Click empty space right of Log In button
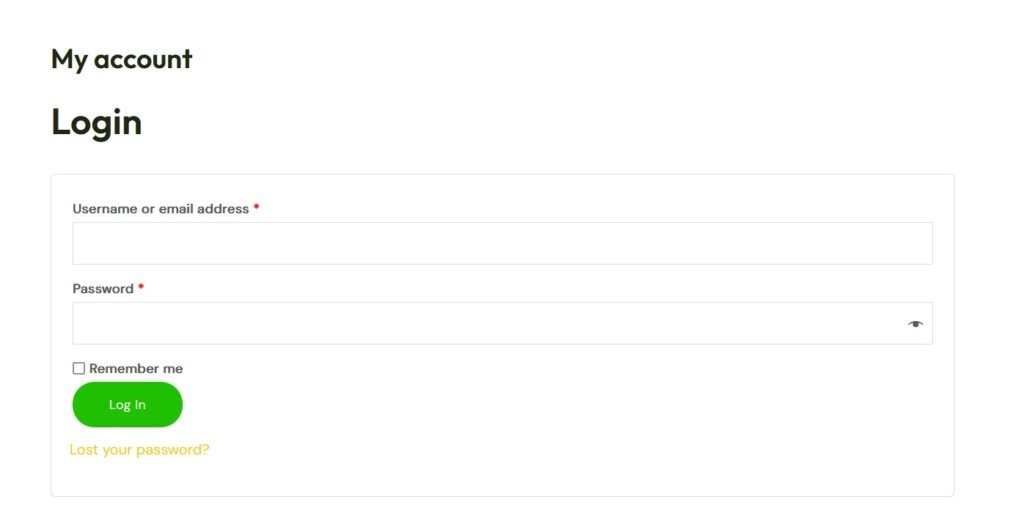 [x=500, y=405]
